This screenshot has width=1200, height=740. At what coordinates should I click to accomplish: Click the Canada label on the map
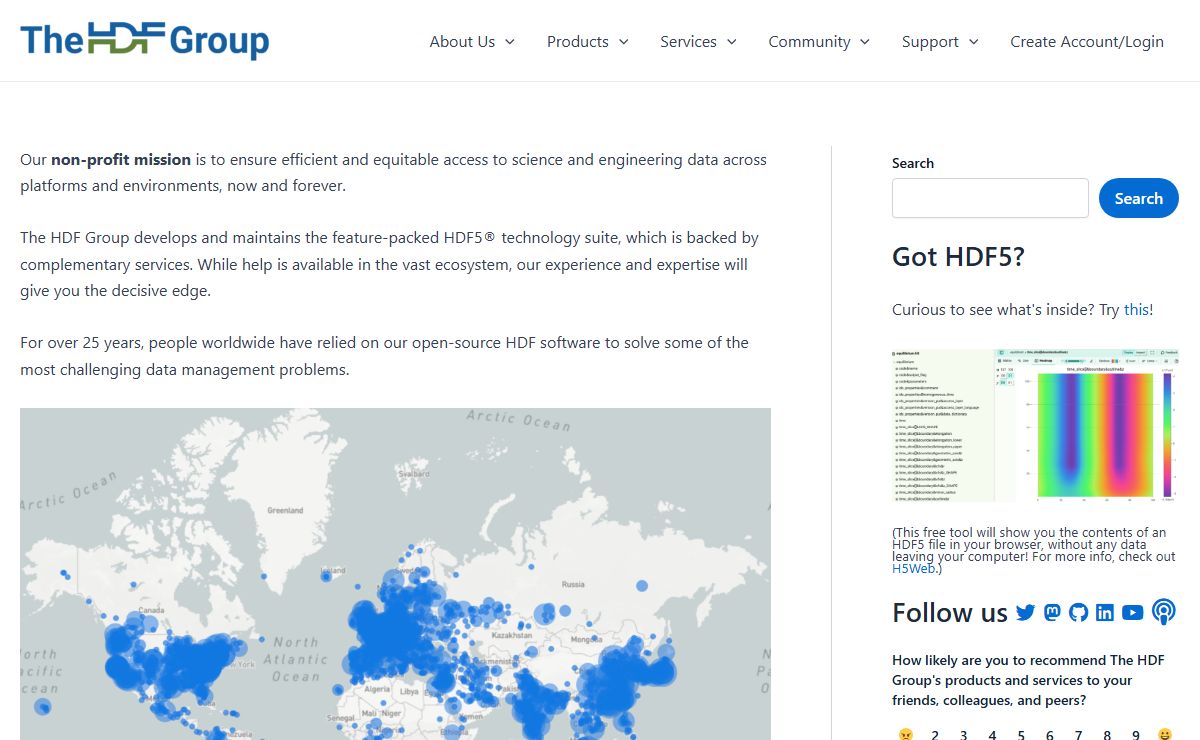151,609
